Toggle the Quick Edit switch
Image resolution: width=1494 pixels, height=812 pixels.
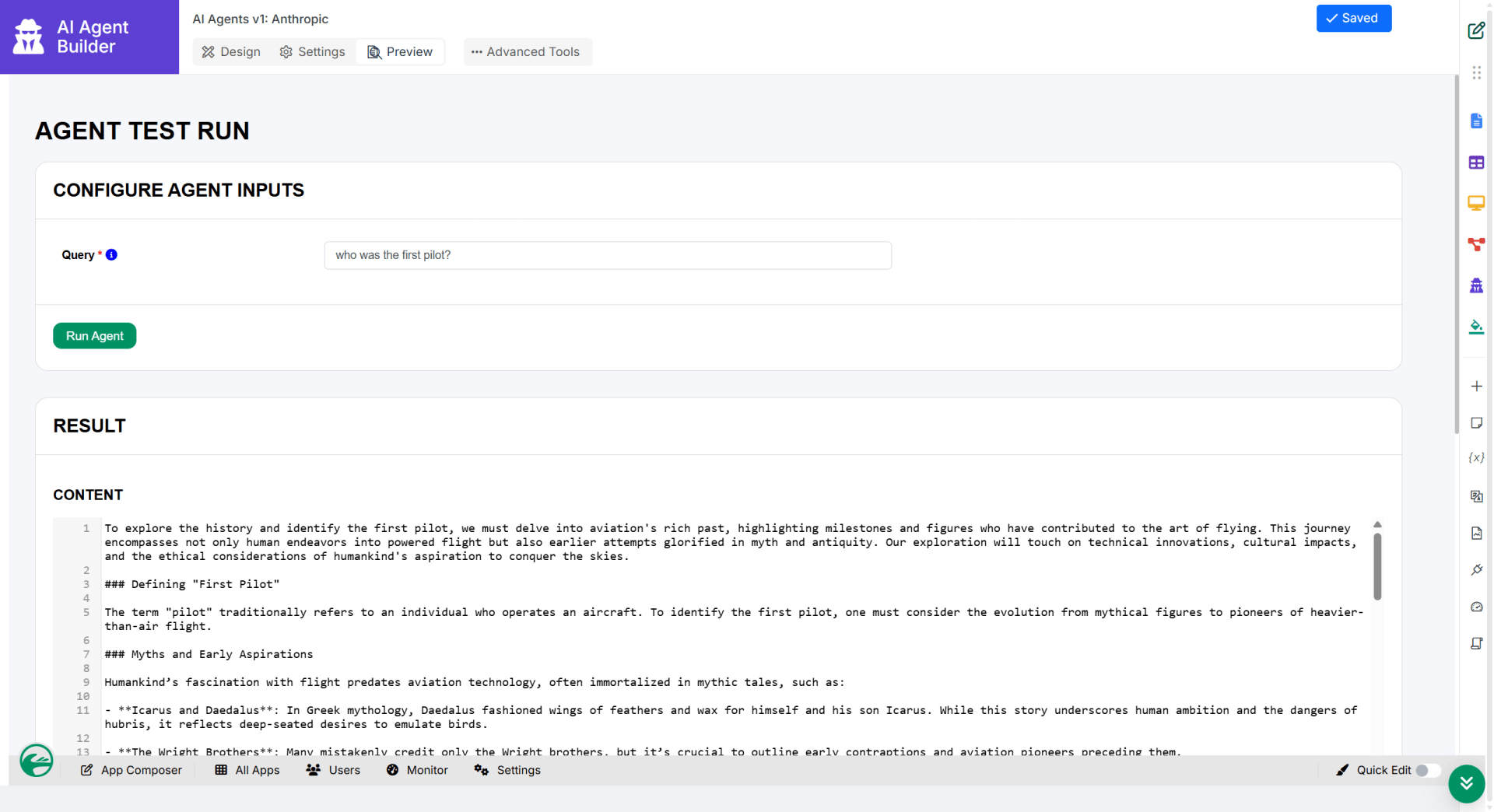(1426, 770)
